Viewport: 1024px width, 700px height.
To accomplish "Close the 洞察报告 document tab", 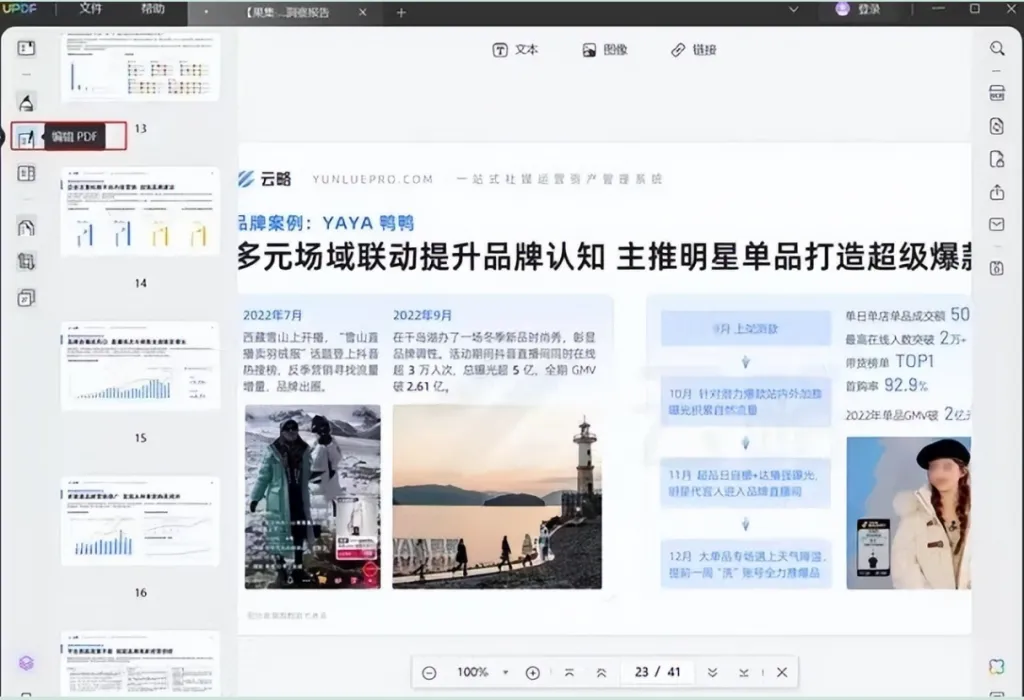I will pyautogui.click(x=362, y=12).
